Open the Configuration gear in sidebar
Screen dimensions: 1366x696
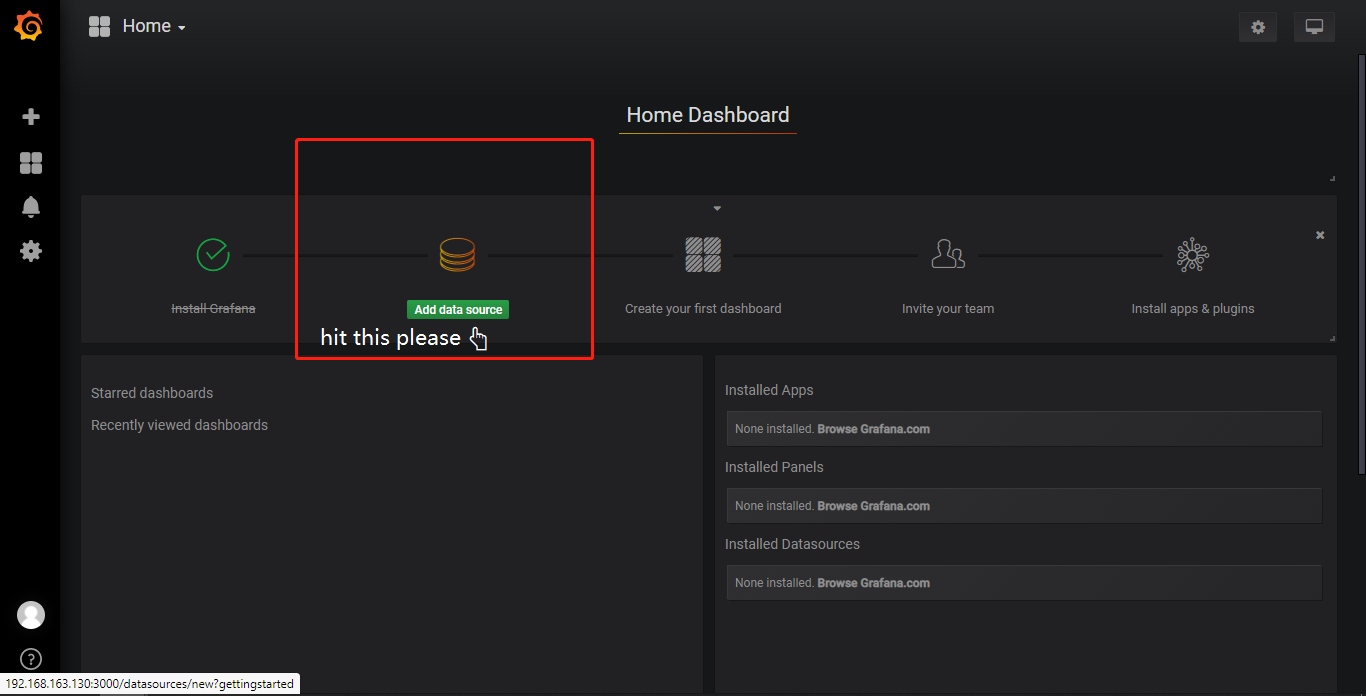(31, 251)
